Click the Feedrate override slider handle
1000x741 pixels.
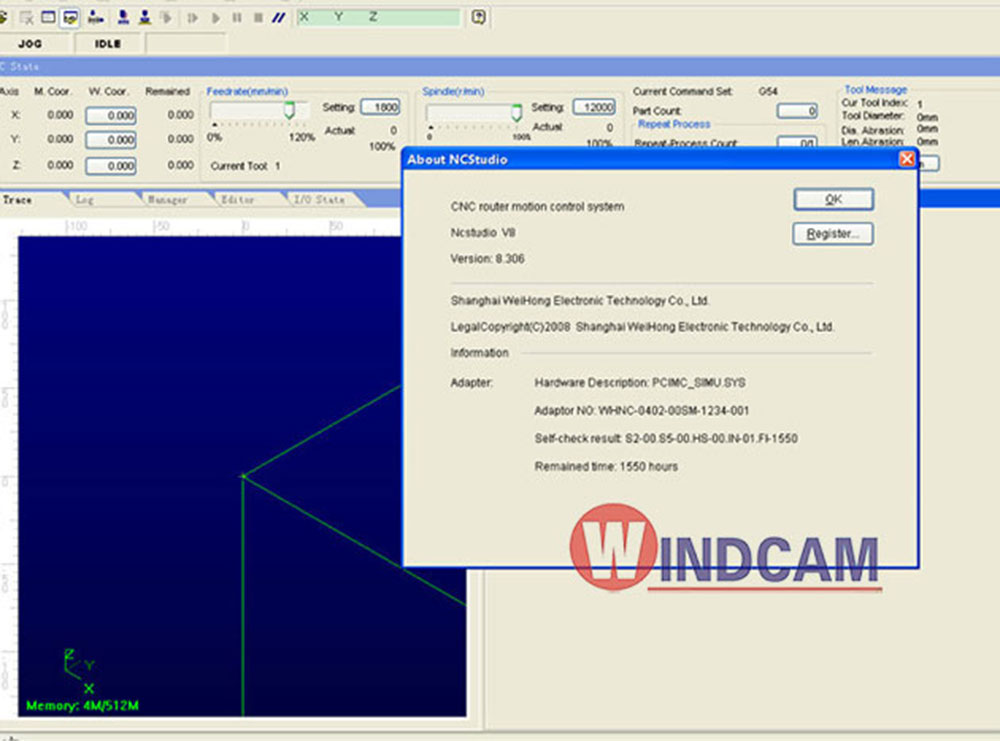coord(289,111)
